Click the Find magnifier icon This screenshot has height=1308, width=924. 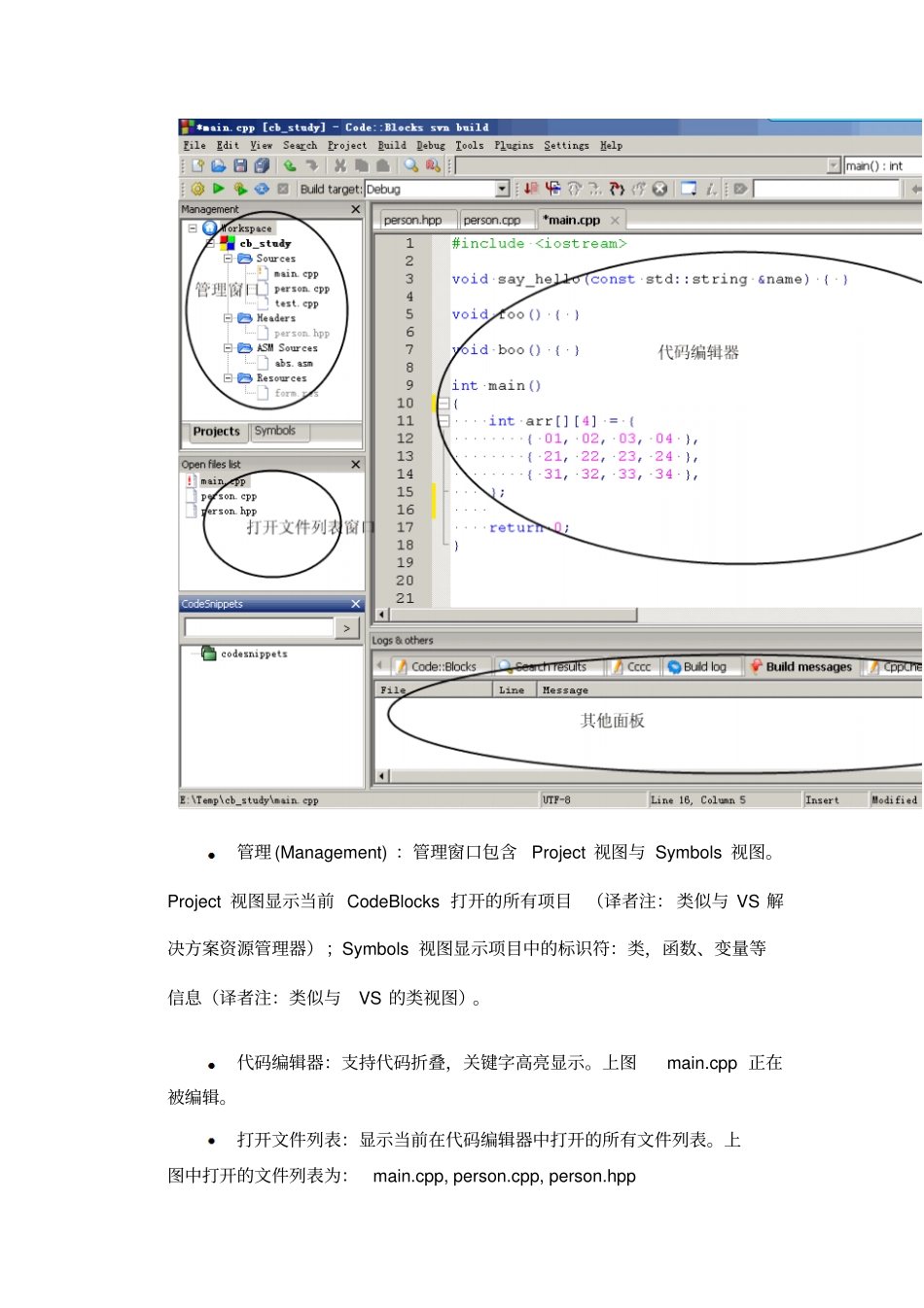[411, 166]
